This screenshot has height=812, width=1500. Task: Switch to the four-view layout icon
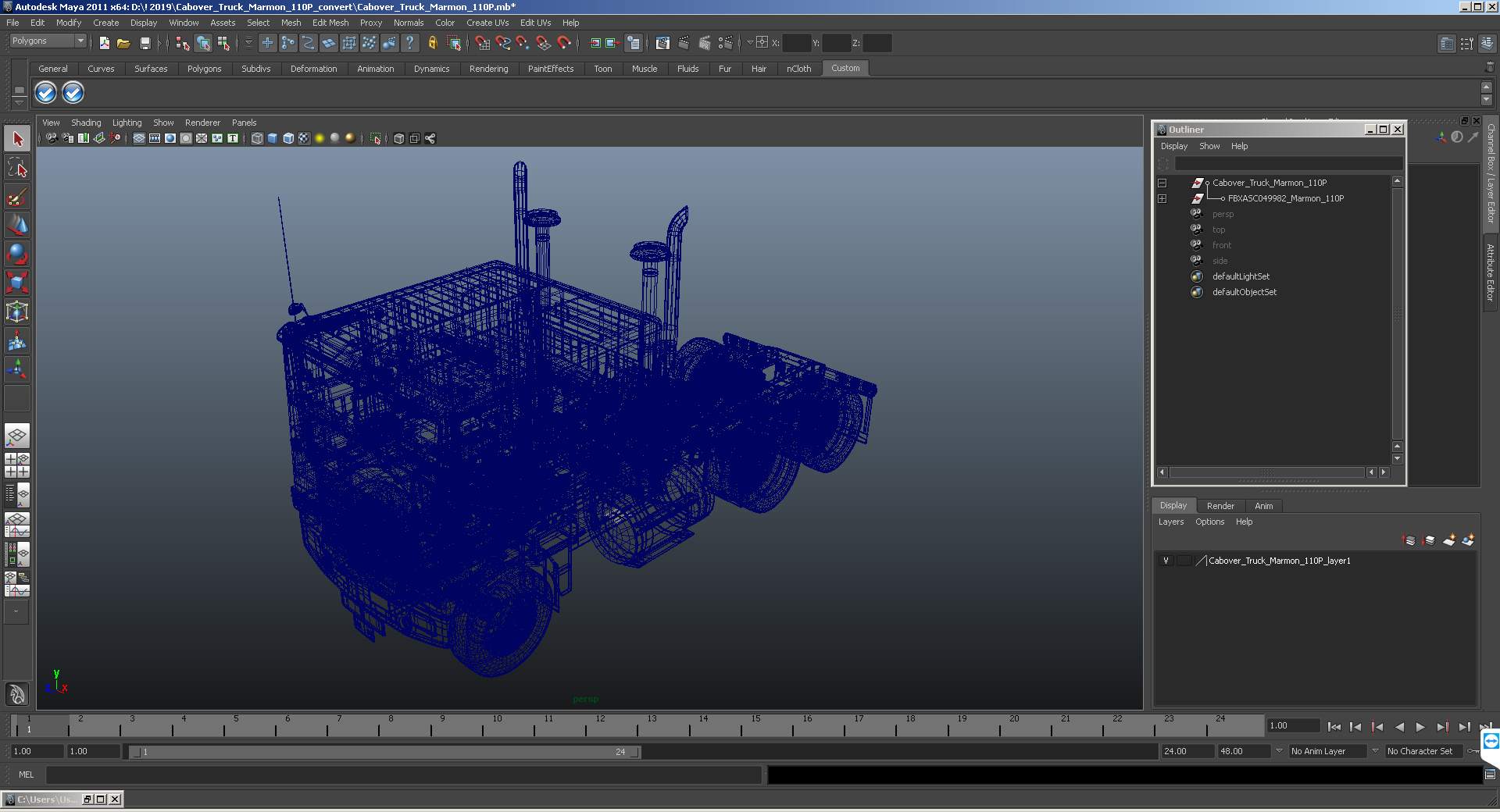[17, 465]
